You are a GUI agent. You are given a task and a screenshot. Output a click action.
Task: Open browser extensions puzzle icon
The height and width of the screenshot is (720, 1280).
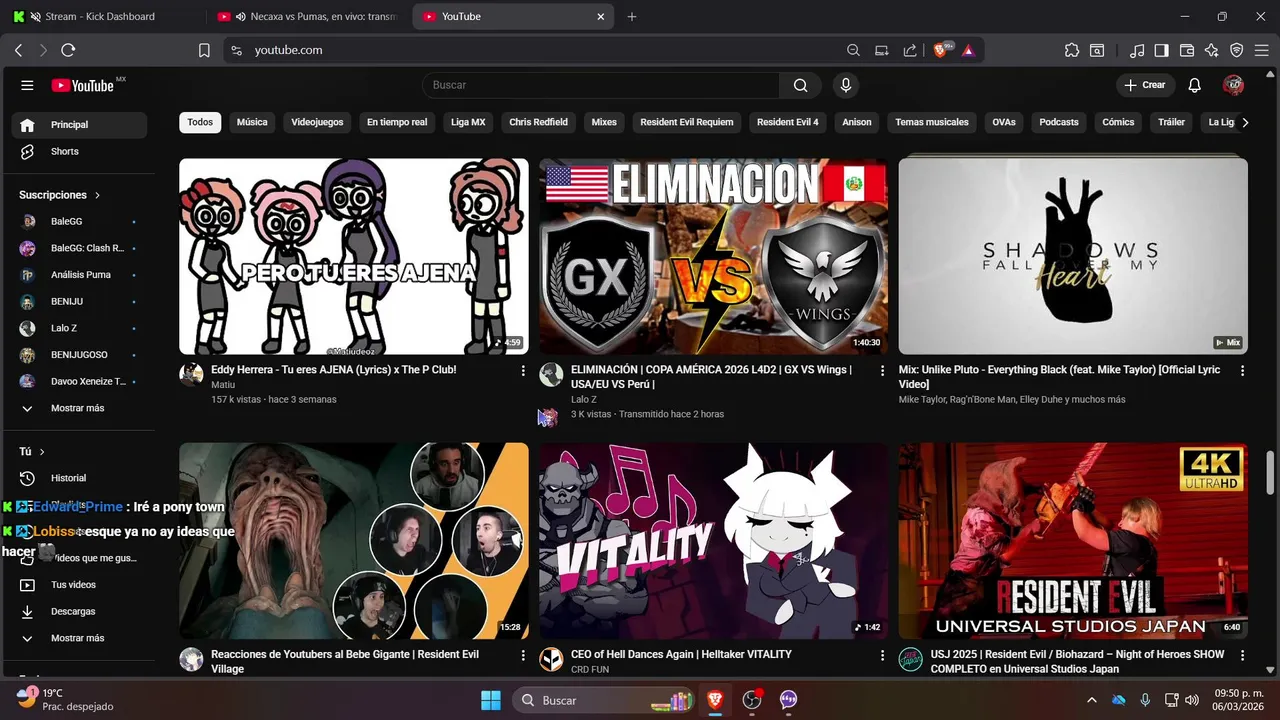(x=1072, y=50)
